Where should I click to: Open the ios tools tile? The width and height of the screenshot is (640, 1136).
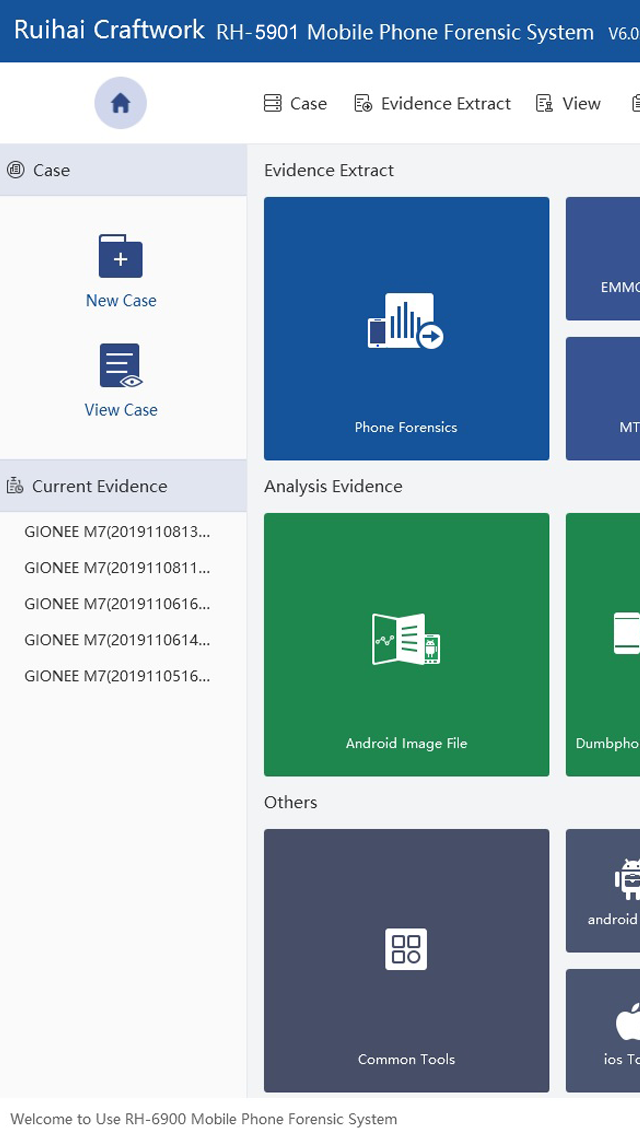[604, 1030]
